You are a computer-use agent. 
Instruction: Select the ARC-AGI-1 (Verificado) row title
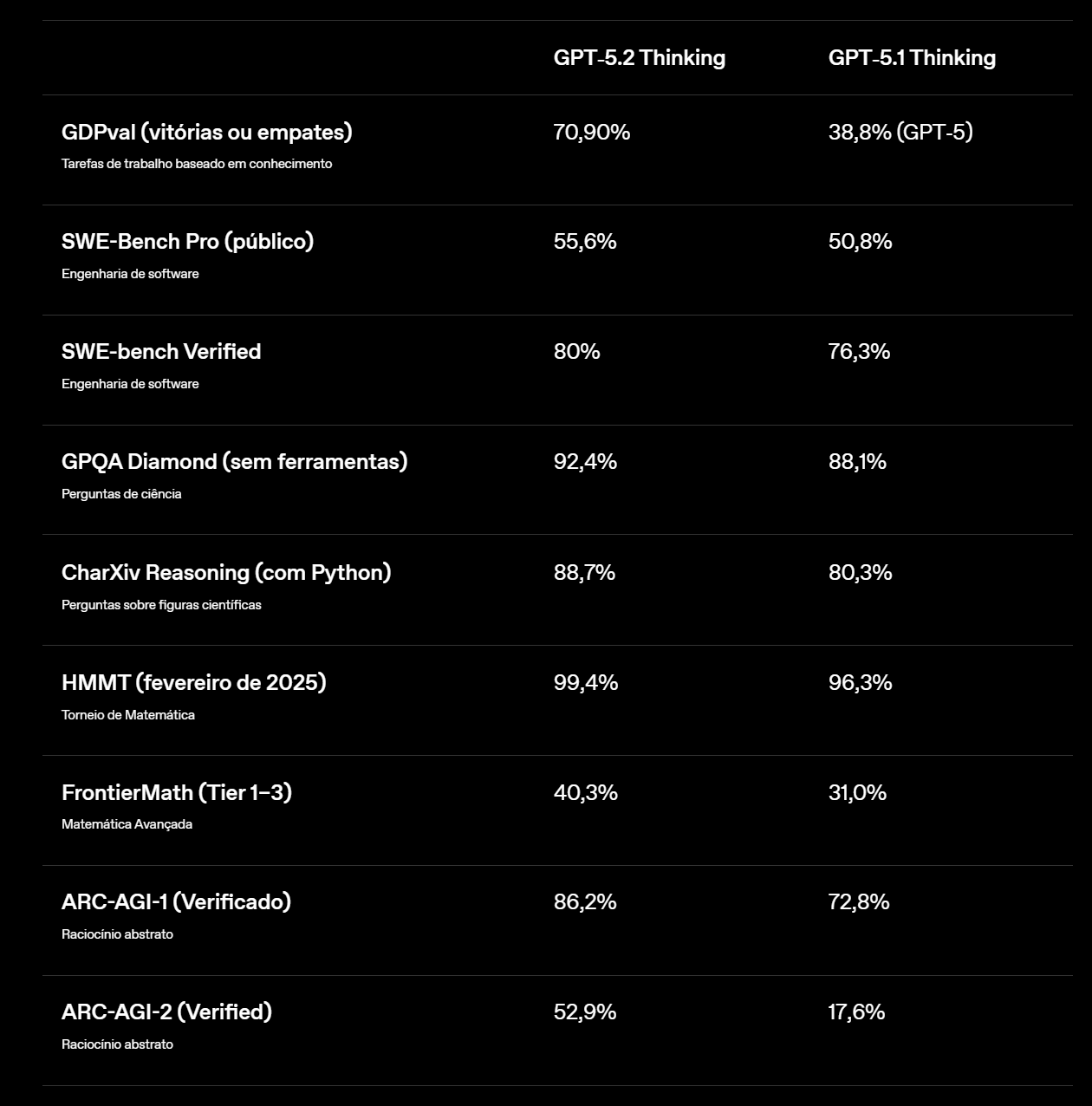(x=176, y=901)
